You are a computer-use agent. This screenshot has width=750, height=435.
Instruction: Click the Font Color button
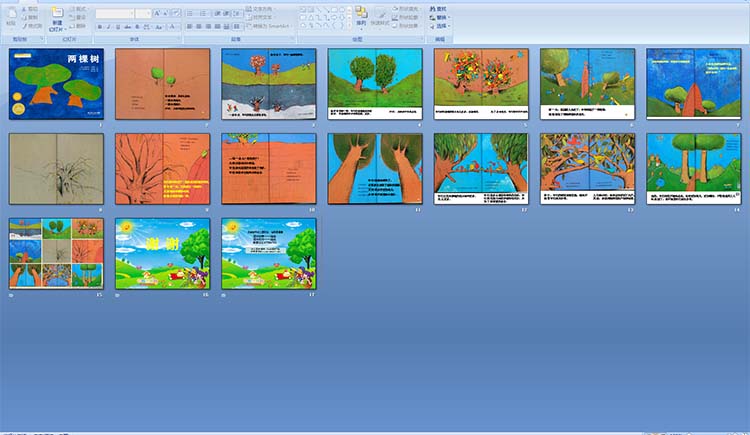click(172, 27)
